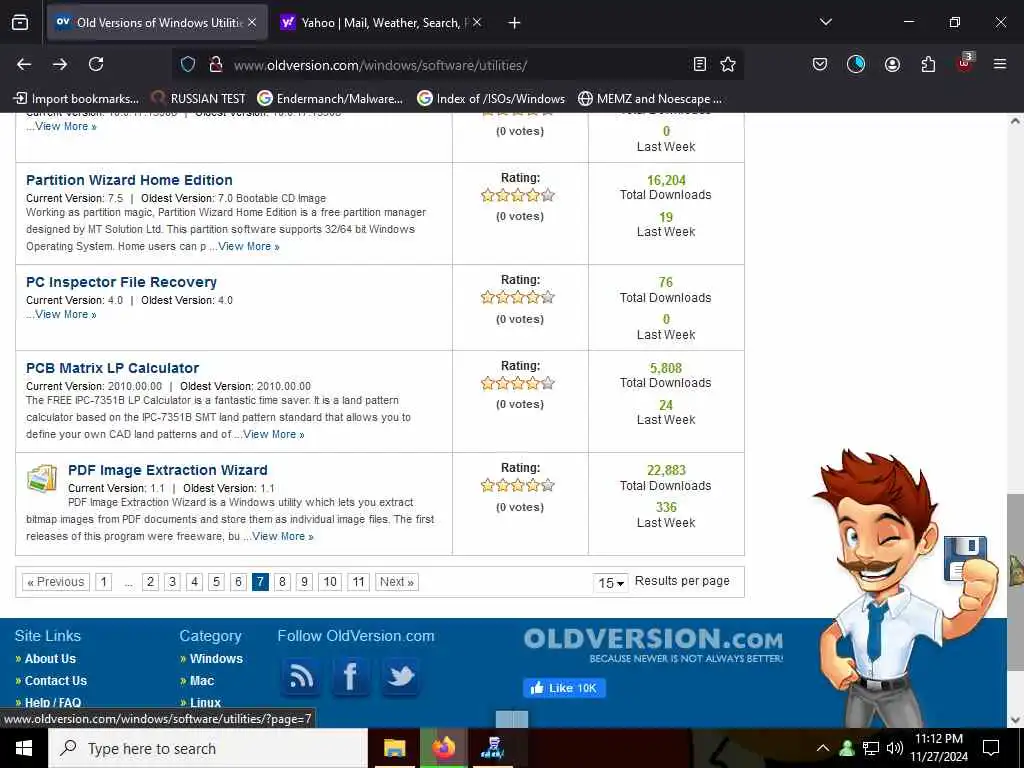Open File Explorer from the taskbar
This screenshot has height=768, width=1024.
[x=394, y=748]
